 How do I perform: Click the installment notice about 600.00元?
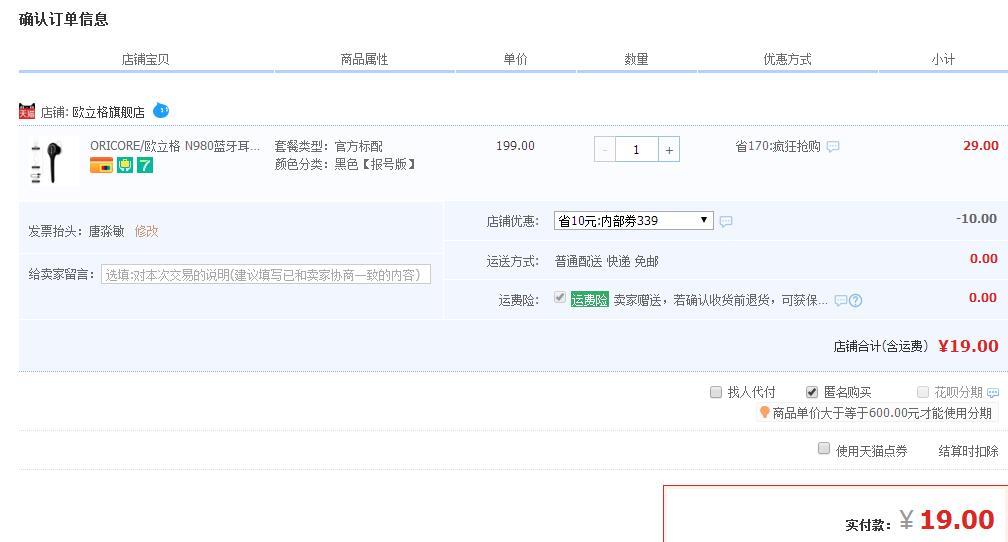(x=882, y=413)
